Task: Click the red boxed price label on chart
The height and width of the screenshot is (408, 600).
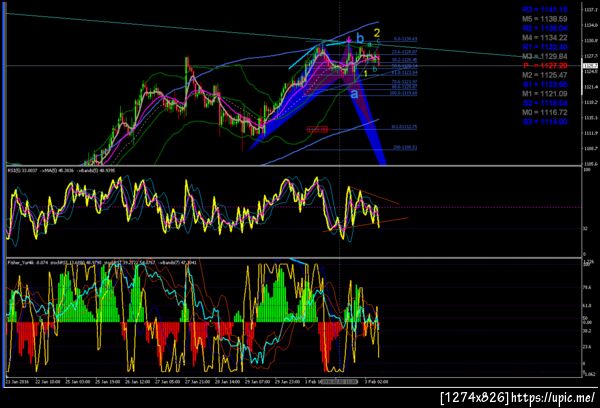Action: coord(317,130)
